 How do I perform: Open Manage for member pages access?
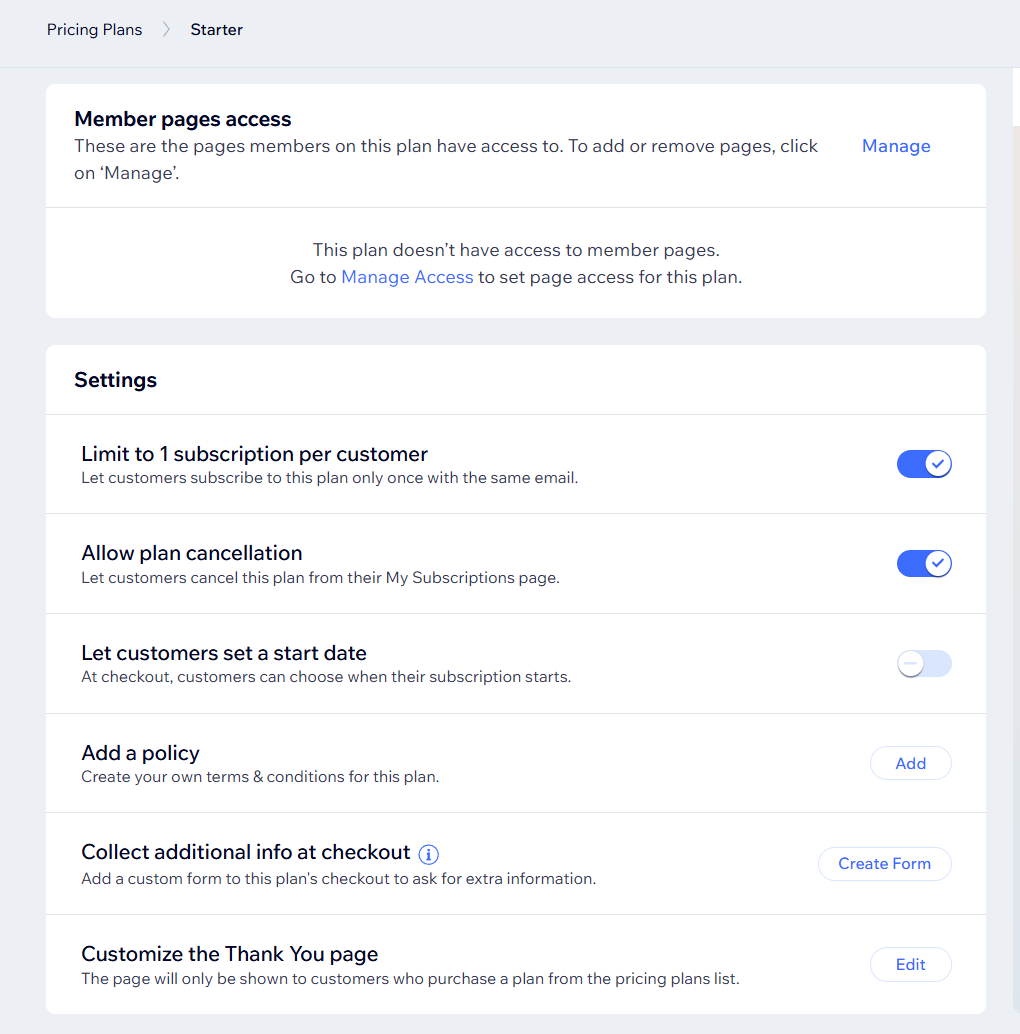click(x=896, y=146)
